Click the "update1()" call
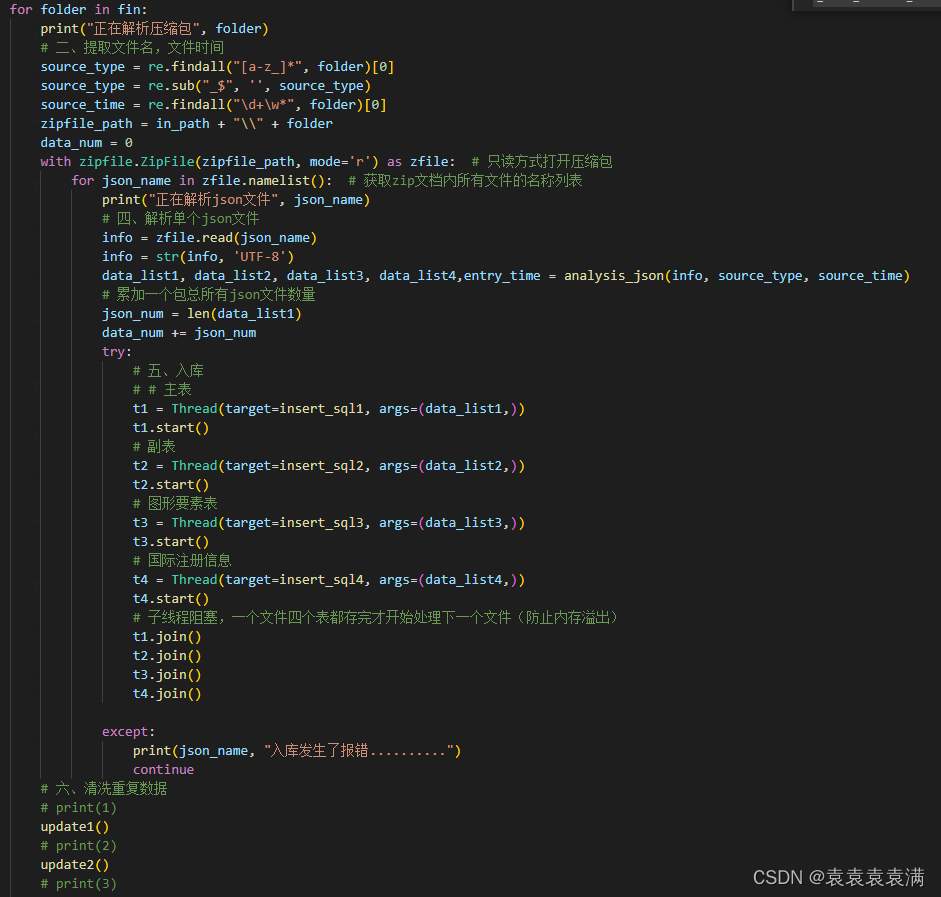Image resolution: width=941 pixels, height=897 pixels. coord(74,827)
